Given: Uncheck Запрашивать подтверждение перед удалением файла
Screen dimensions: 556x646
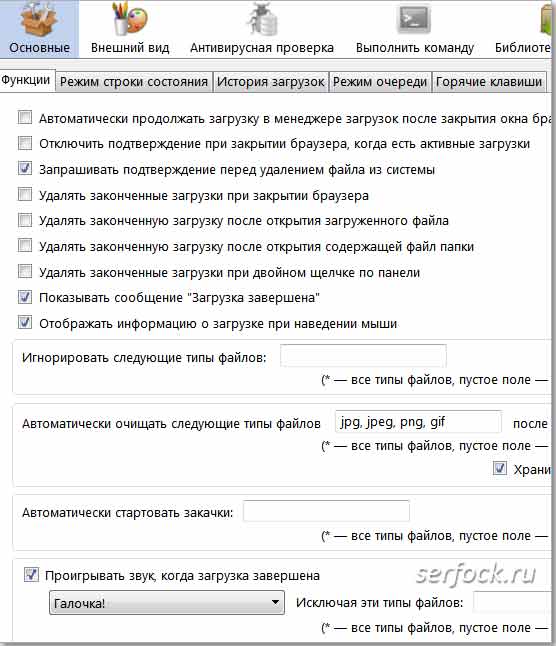Looking at the screenshot, I should [25, 169].
